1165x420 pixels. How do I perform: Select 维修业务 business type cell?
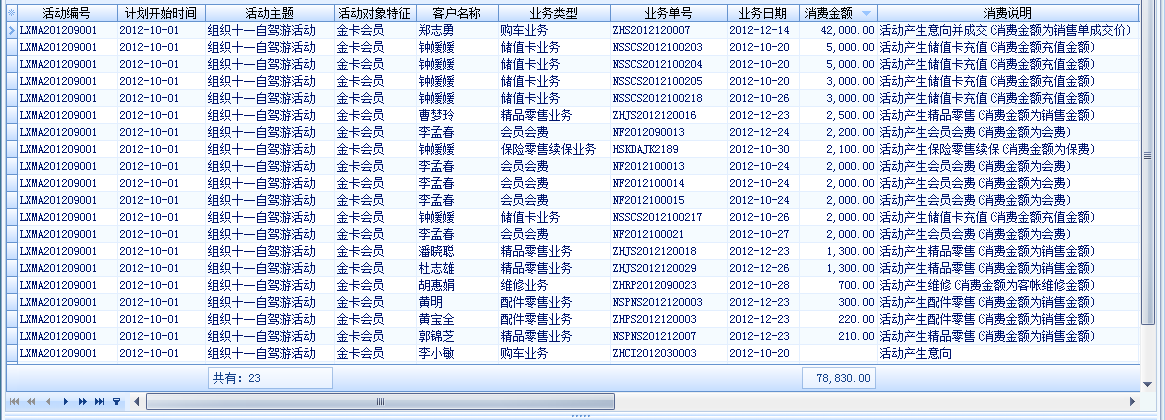point(554,285)
